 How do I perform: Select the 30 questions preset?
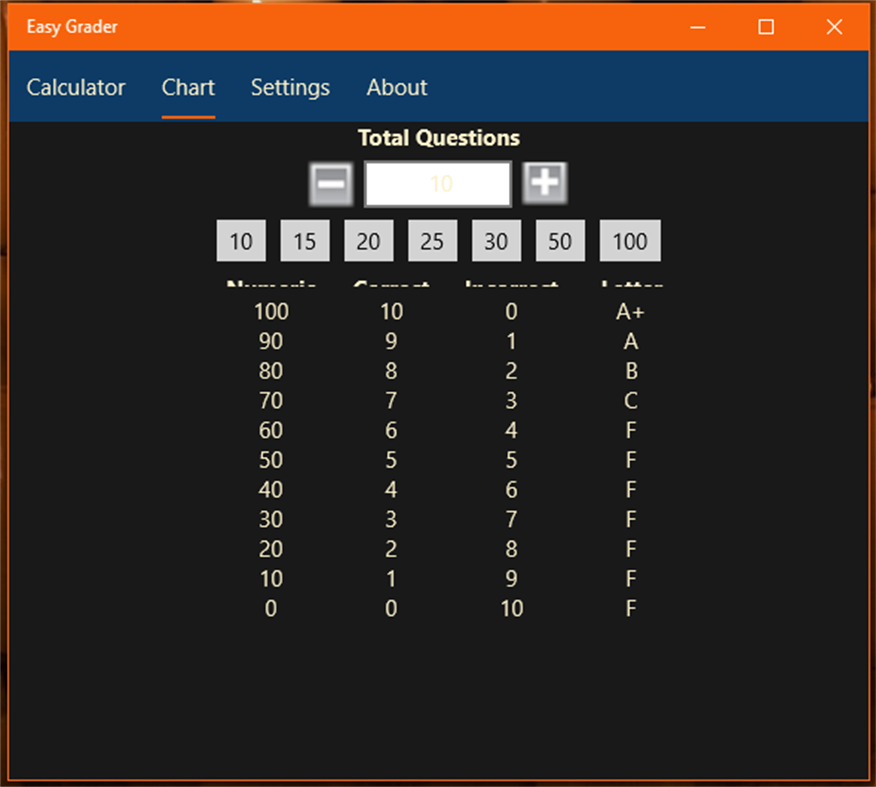[496, 240]
